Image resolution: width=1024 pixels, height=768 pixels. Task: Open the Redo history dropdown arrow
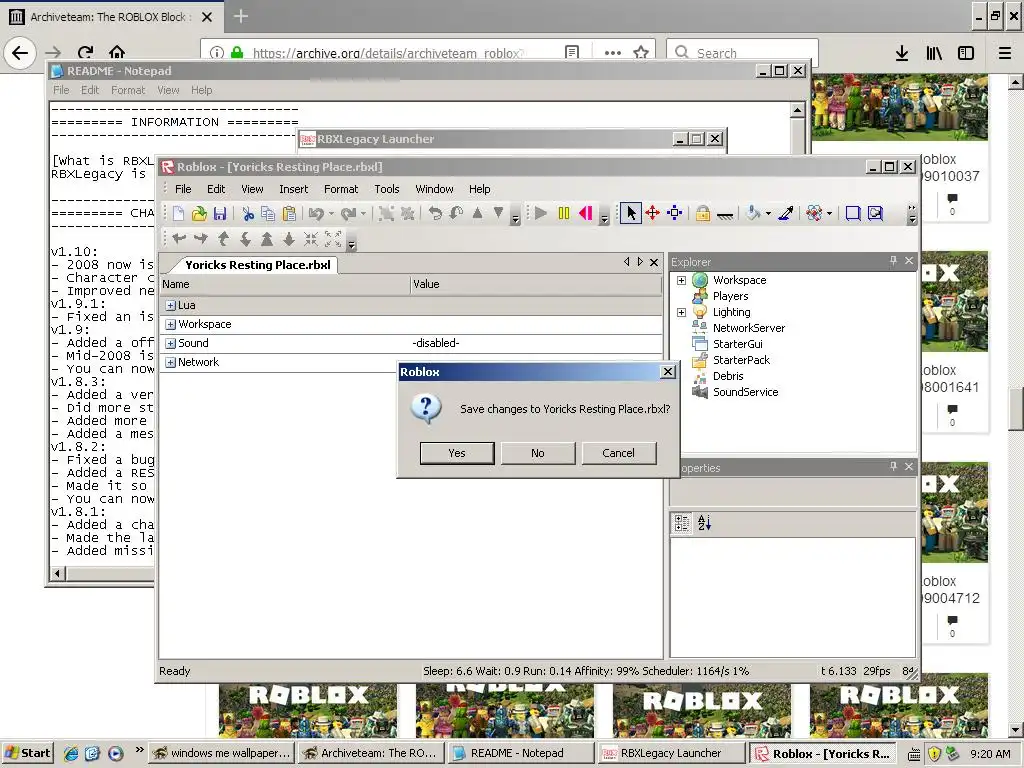[364, 214]
